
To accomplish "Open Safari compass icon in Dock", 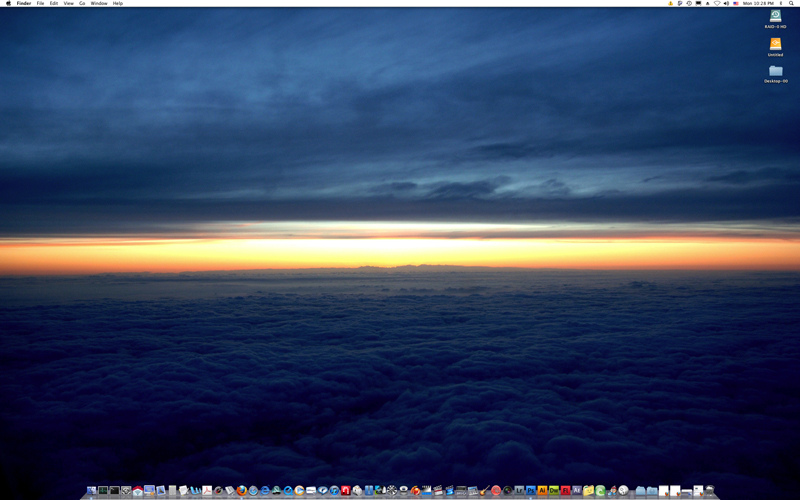I will [254, 490].
